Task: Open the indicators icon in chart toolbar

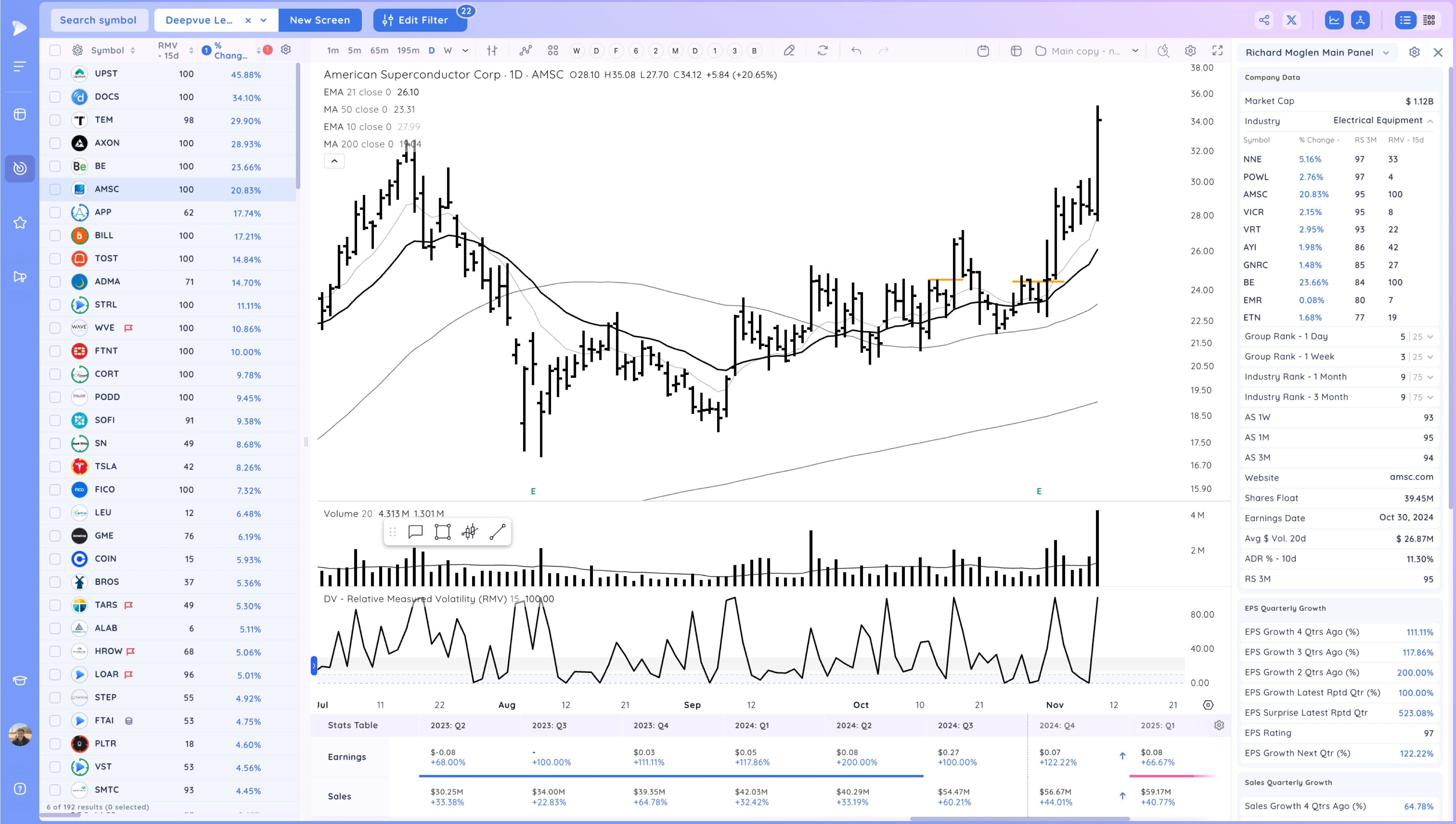Action: (526, 51)
